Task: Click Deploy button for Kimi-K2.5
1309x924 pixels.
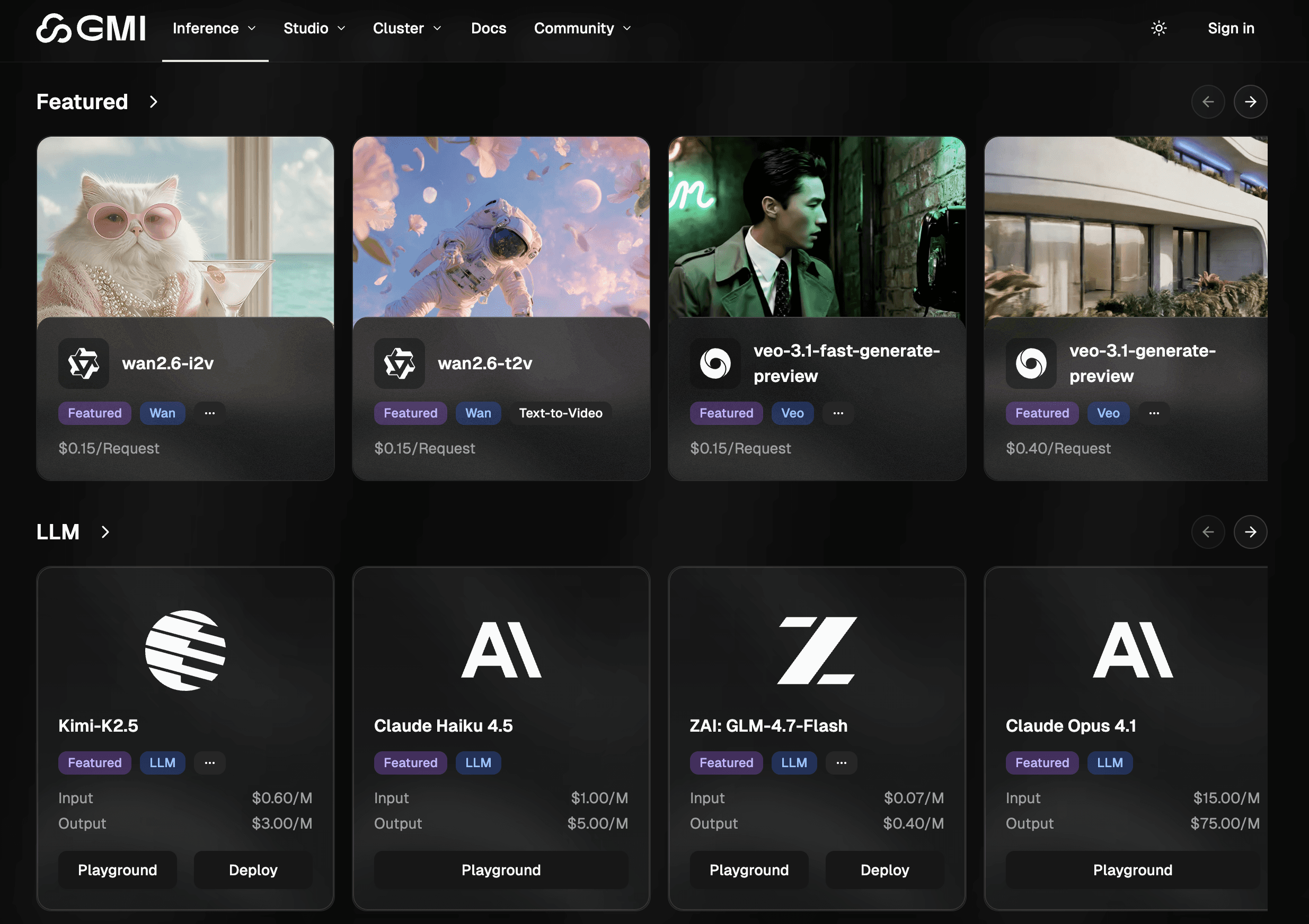Action: click(253, 870)
